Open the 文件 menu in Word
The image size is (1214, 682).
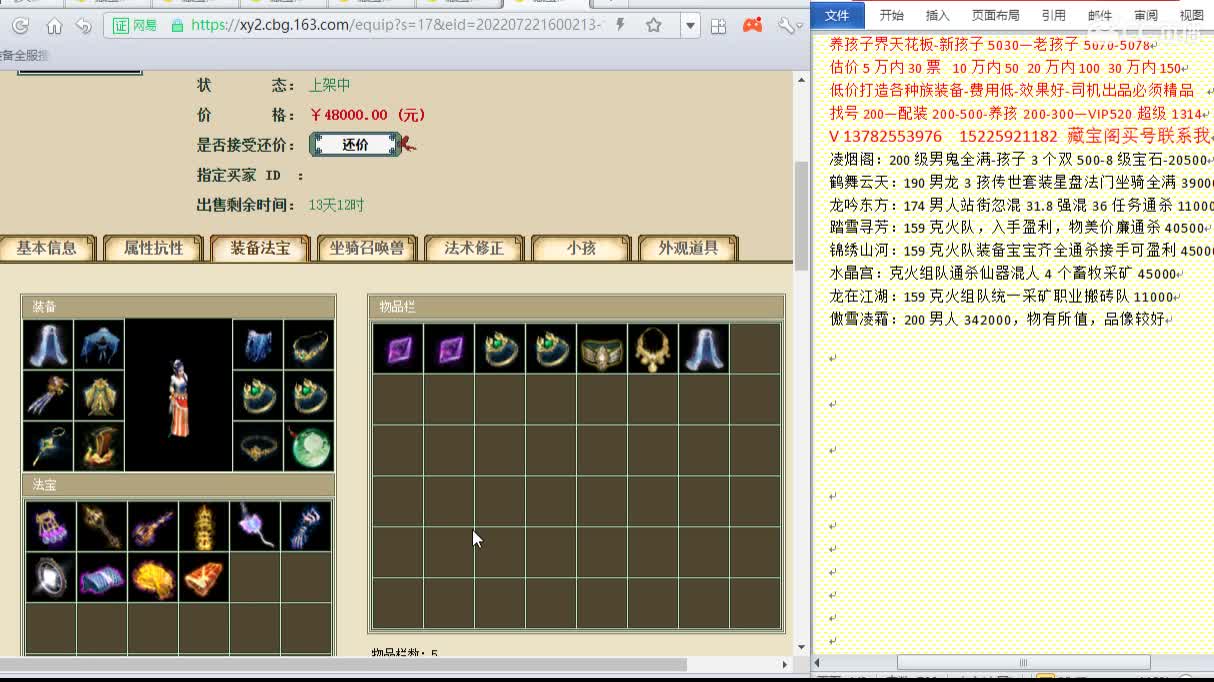(x=837, y=15)
